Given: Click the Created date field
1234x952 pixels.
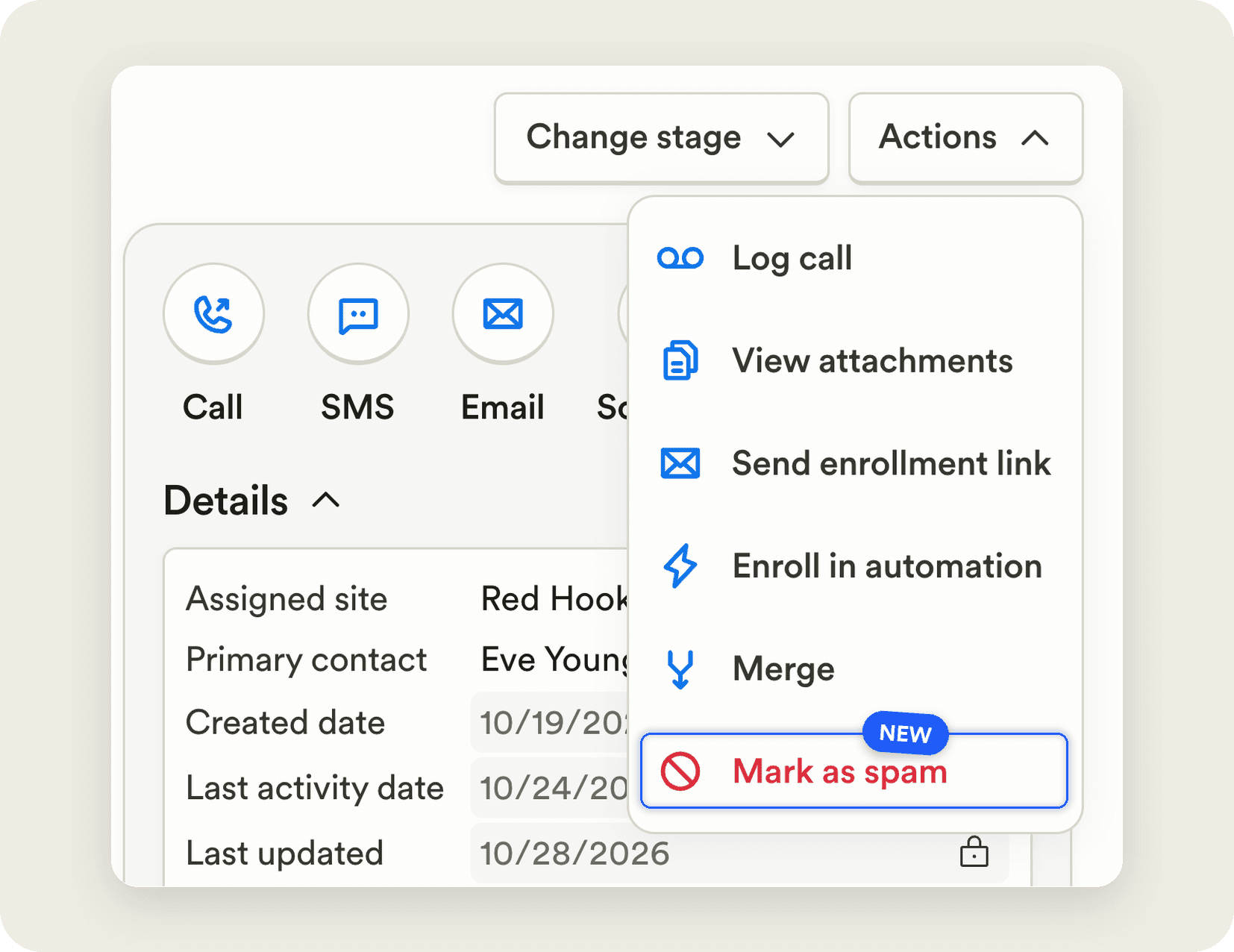Looking at the screenshot, I should (x=550, y=722).
